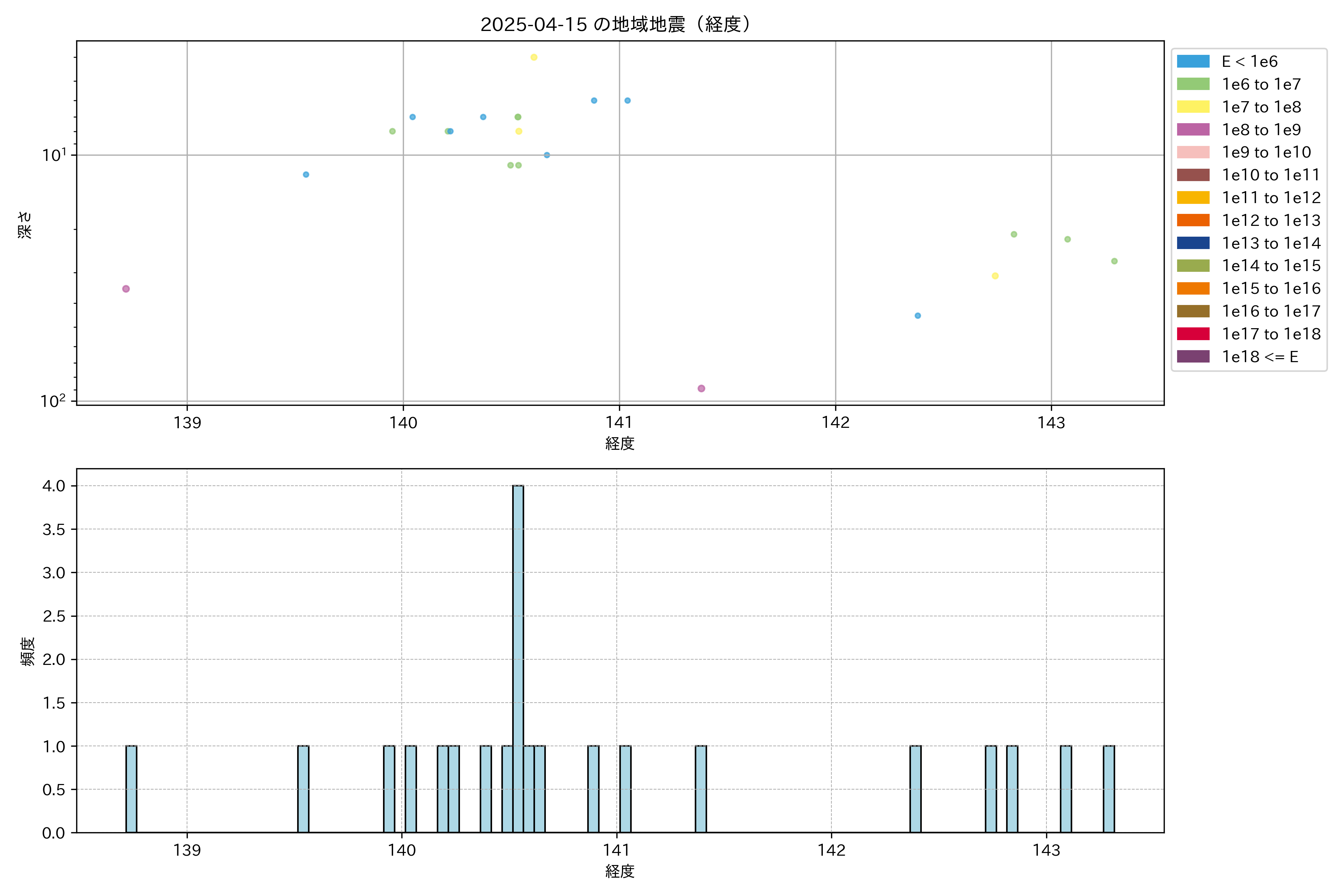1344x896 pixels.
Task: Click the magenta scatter point left of 139
Action: point(126,289)
